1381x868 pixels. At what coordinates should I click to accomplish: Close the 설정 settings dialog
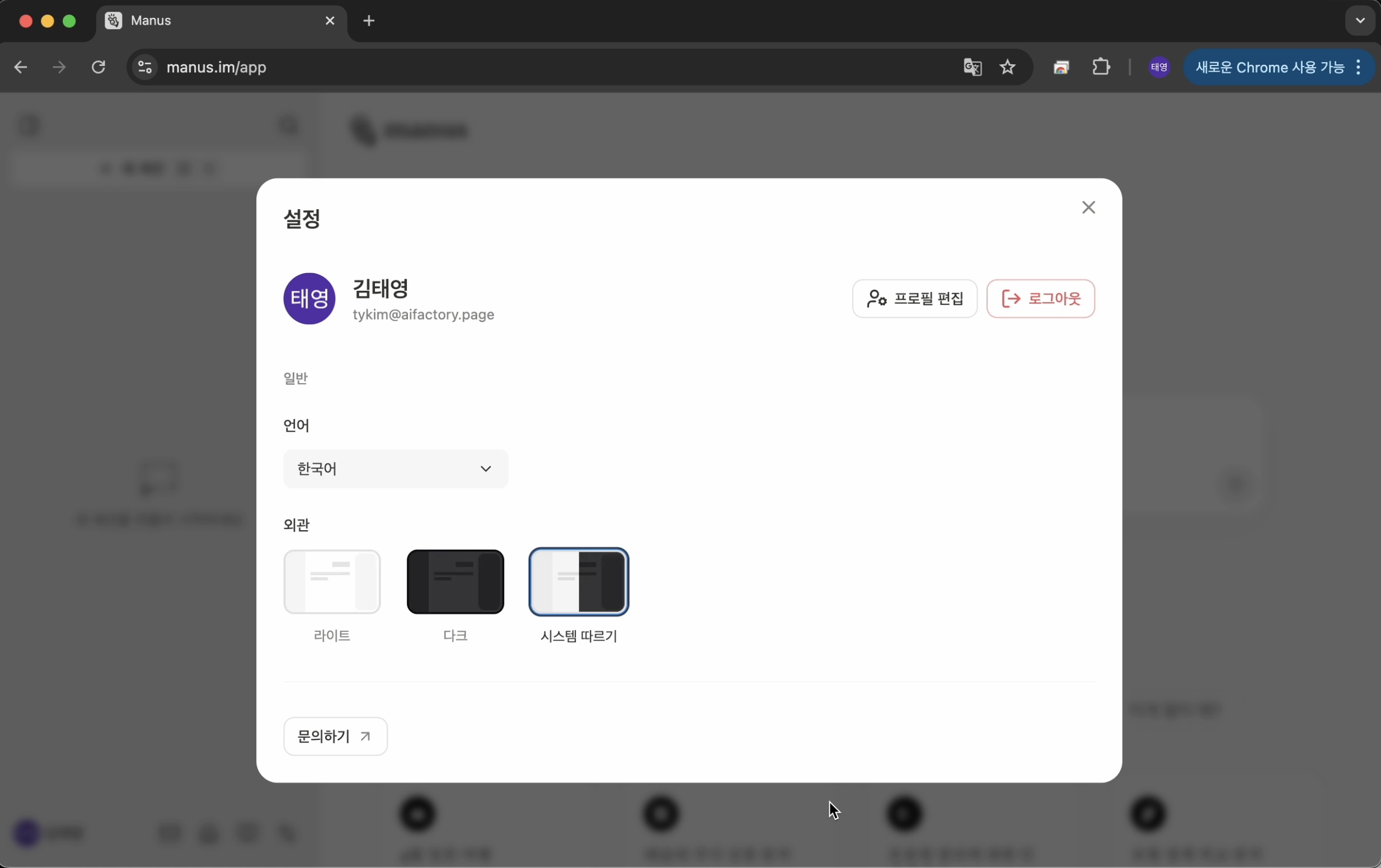tap(1088, 207)
